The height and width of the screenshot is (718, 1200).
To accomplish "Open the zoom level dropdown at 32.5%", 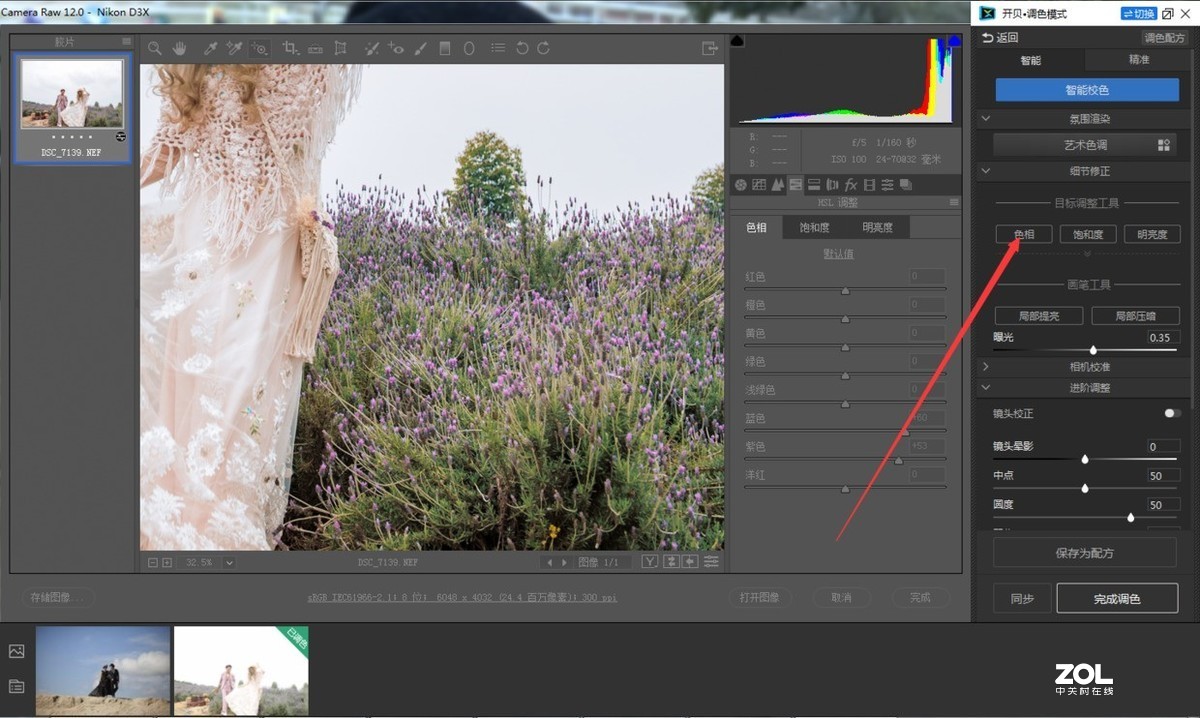I will (229, 563).
